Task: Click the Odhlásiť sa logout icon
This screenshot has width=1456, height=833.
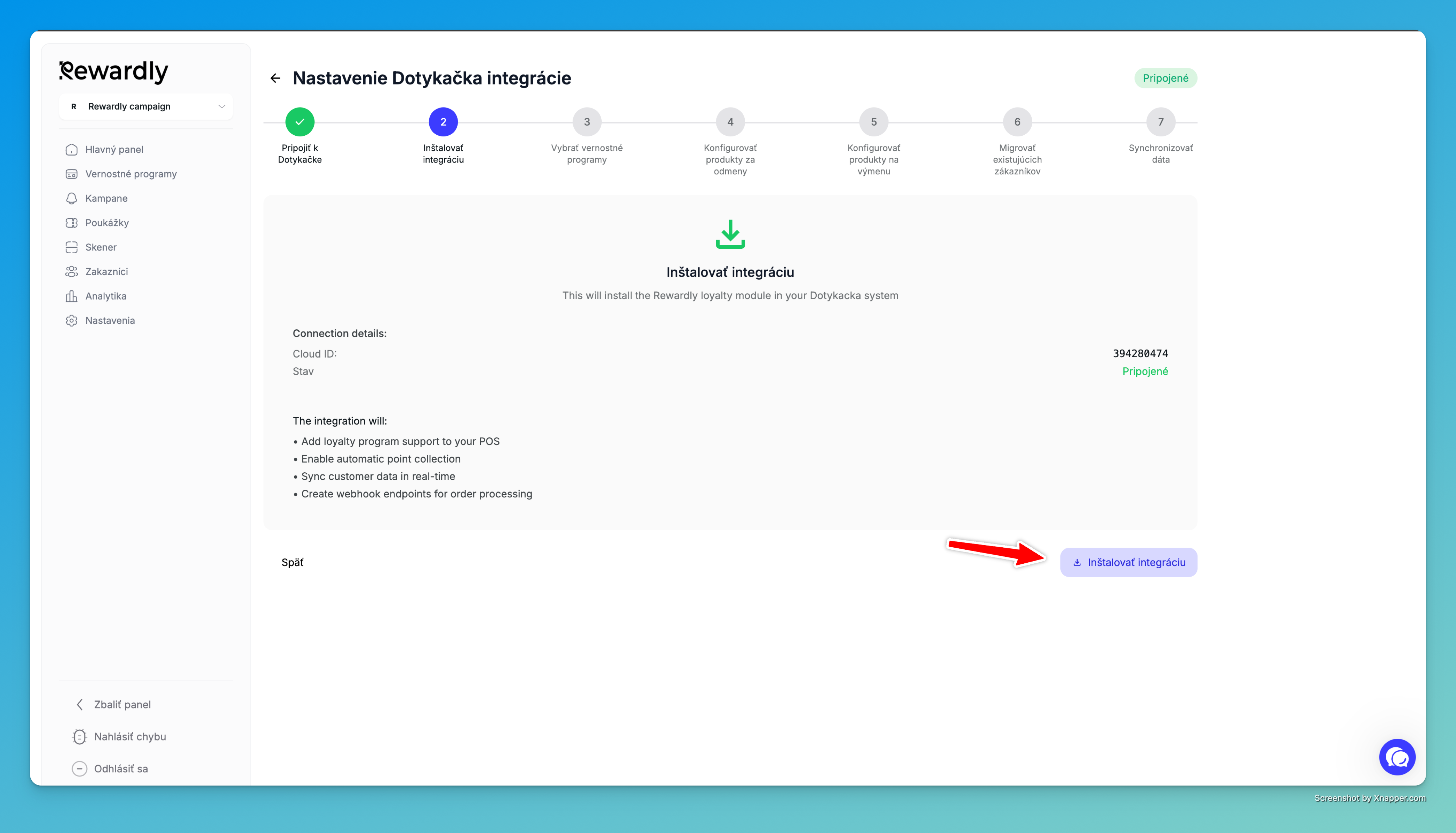Action: (x=80, y=769)
